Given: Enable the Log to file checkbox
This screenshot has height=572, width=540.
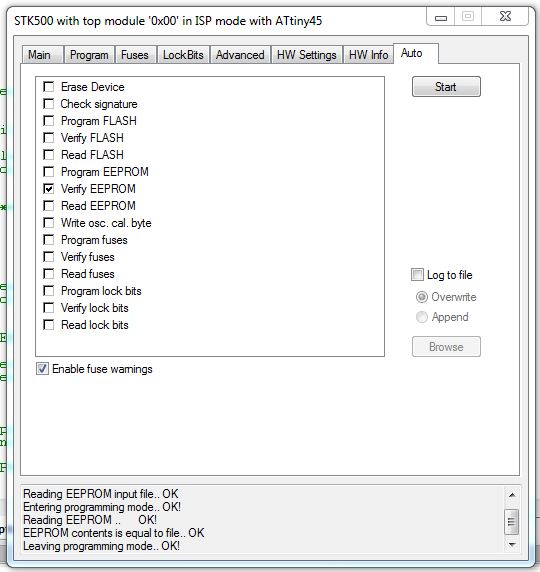Looking at the screenshot, I should (x=417, y=275).
